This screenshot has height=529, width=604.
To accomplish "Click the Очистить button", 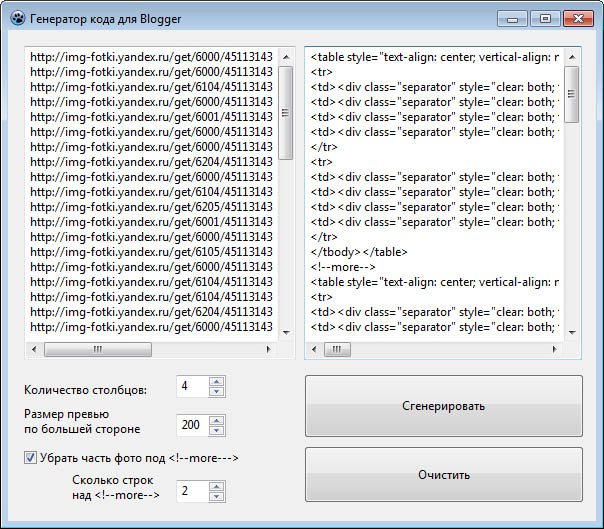I will tap(444, 474).
